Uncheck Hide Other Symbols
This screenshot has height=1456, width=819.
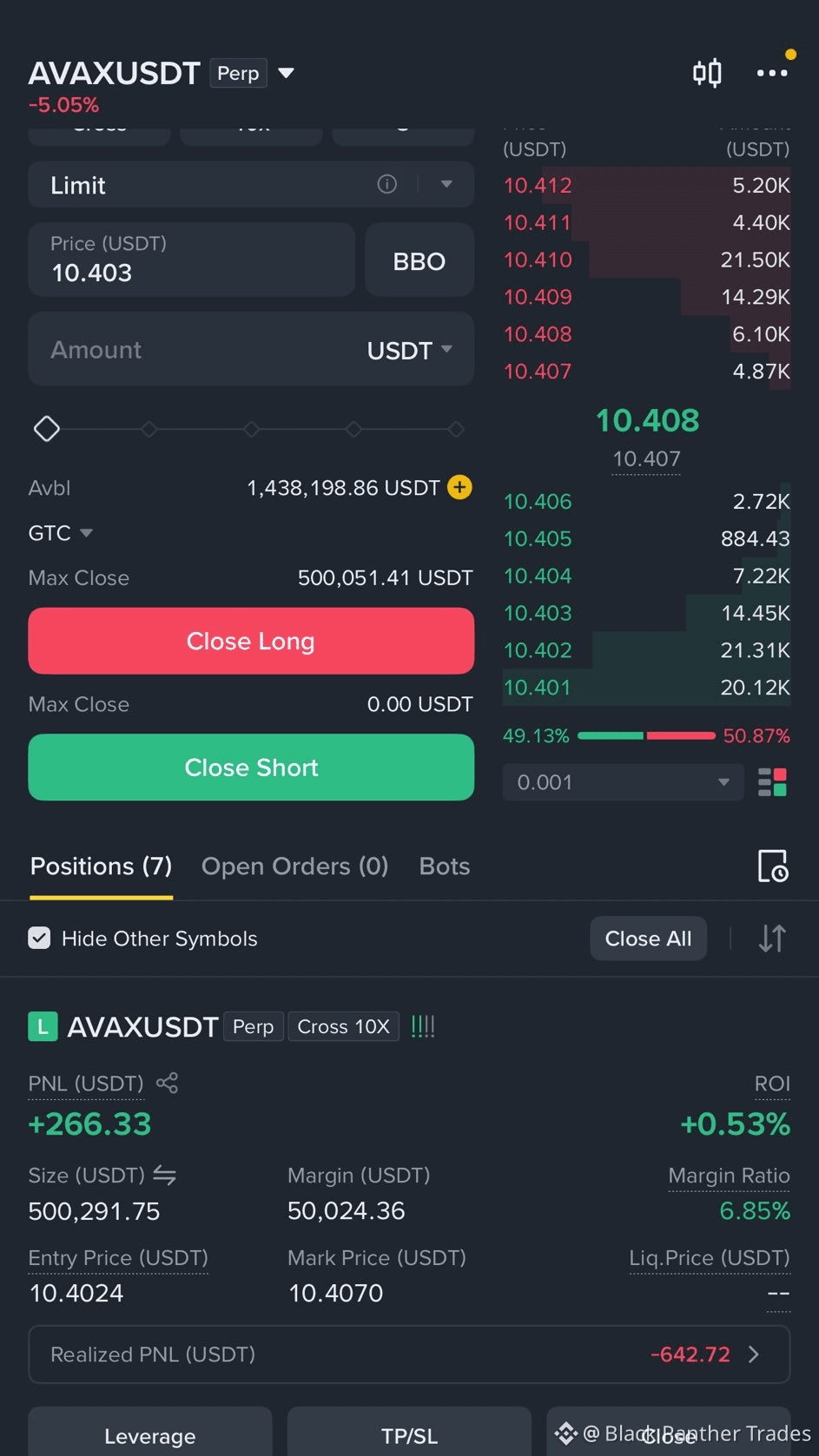tap(39, 938)
